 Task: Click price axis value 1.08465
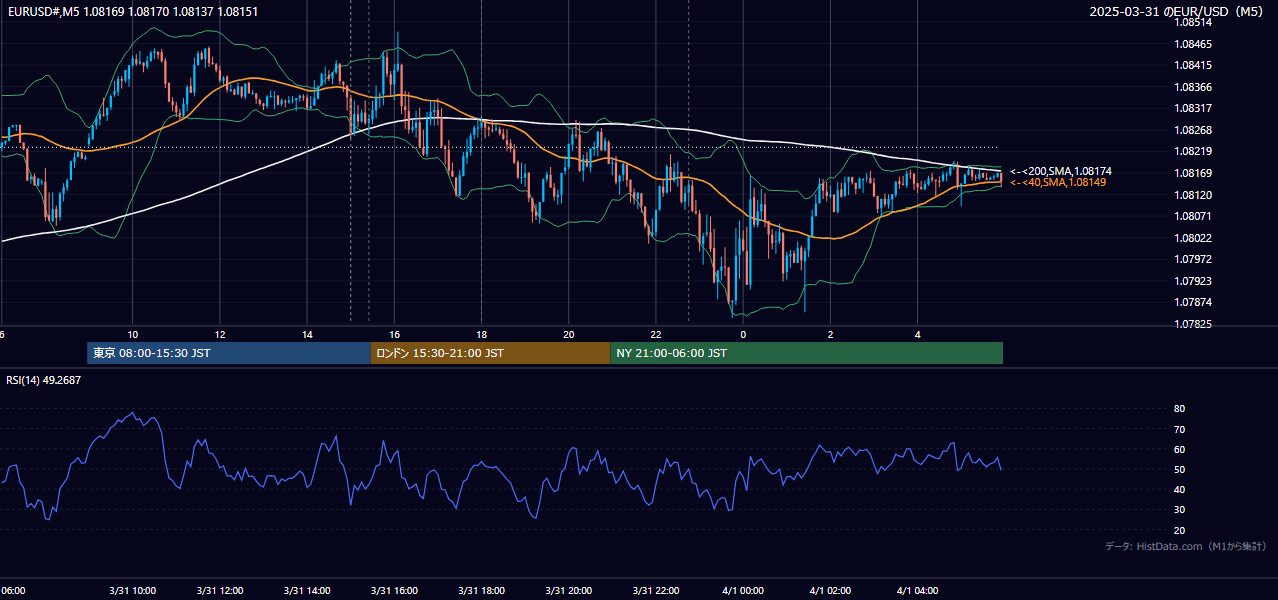click(1191, 44)
